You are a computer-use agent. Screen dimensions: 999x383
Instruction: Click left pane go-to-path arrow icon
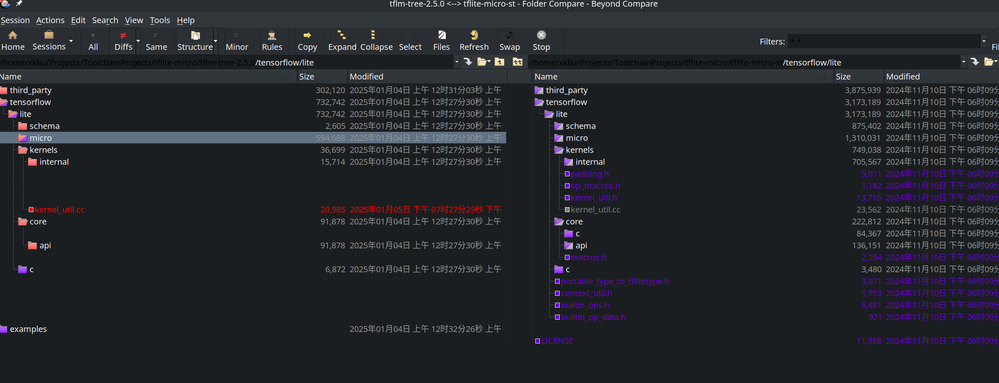point(468,62)
